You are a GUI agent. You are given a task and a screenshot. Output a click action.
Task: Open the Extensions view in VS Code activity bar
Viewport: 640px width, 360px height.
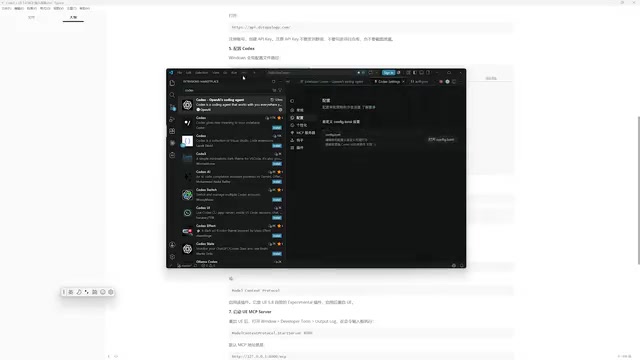(172, 131)
